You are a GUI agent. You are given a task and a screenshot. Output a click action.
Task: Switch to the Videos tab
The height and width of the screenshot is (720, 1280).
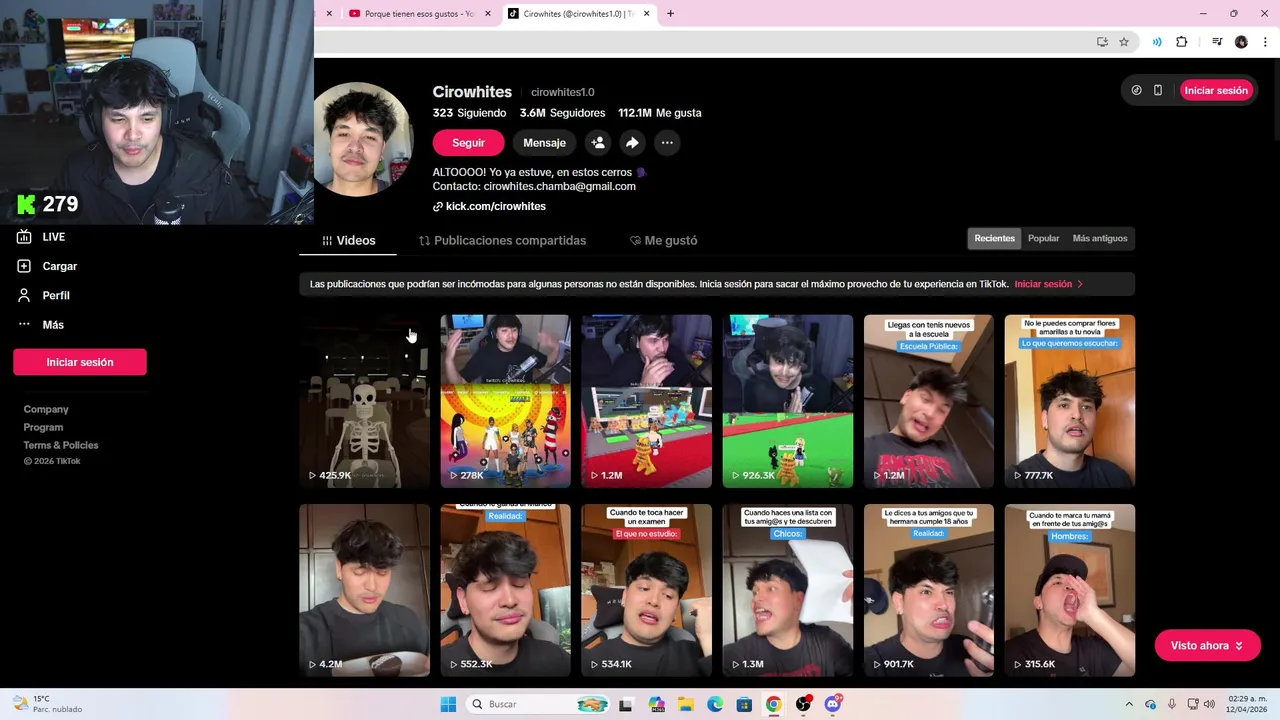click(348, 241)
